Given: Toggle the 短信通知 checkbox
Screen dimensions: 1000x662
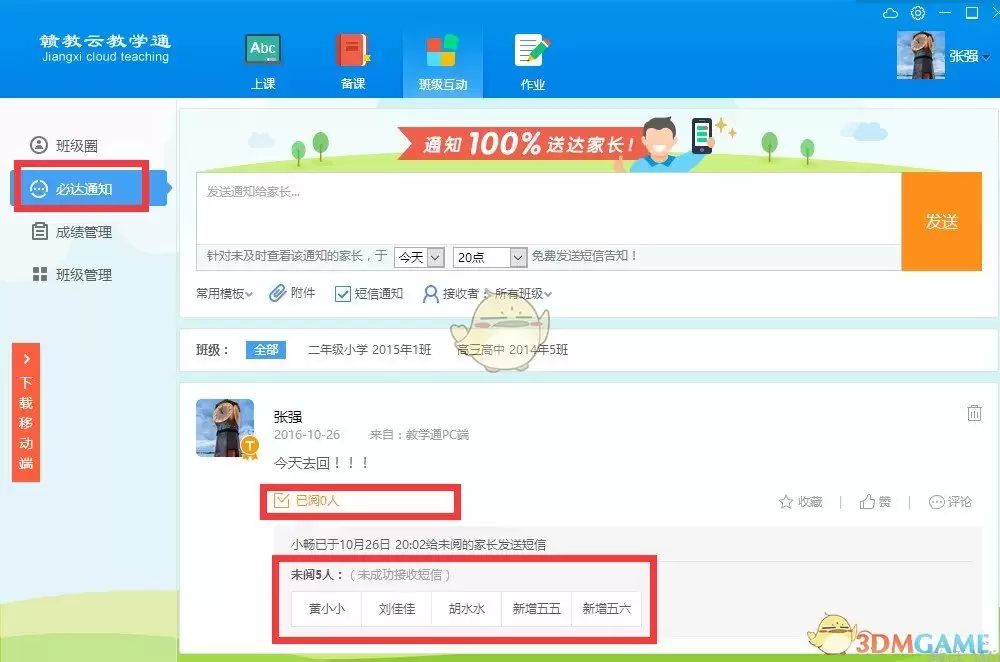Looking at the screenshot, I should point(343,294).
